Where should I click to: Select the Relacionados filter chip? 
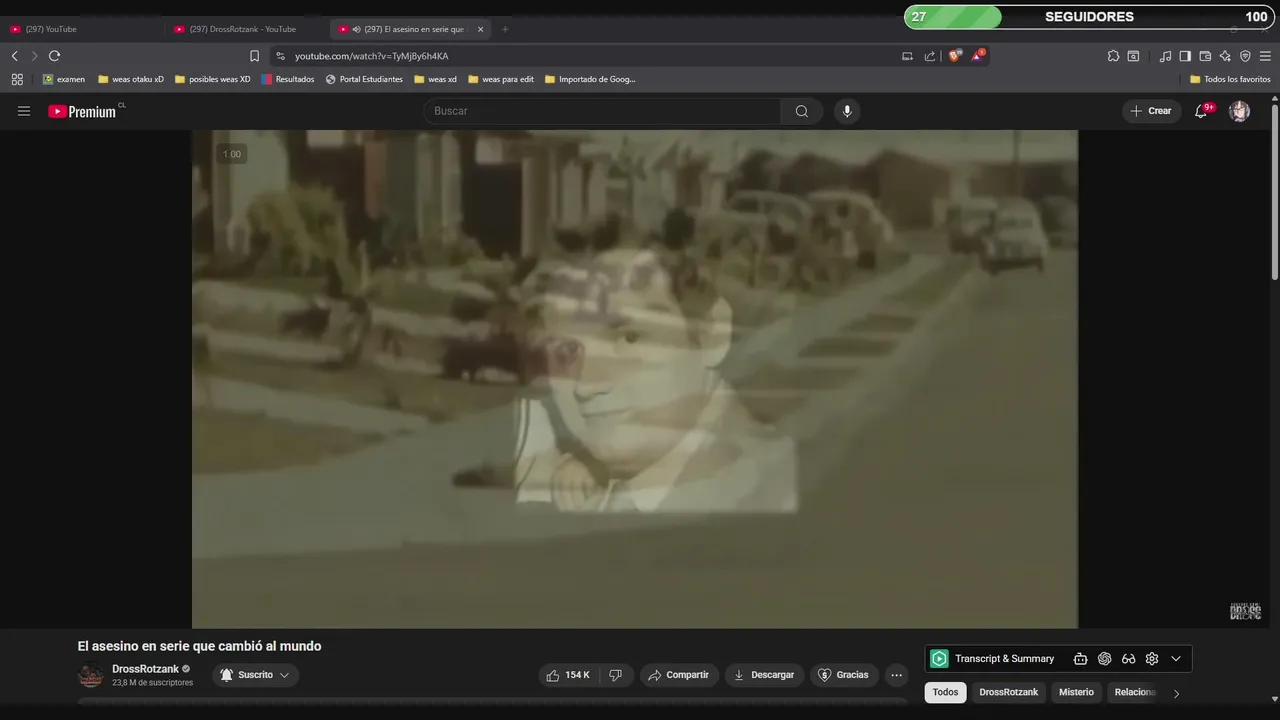pos(1135,692)
